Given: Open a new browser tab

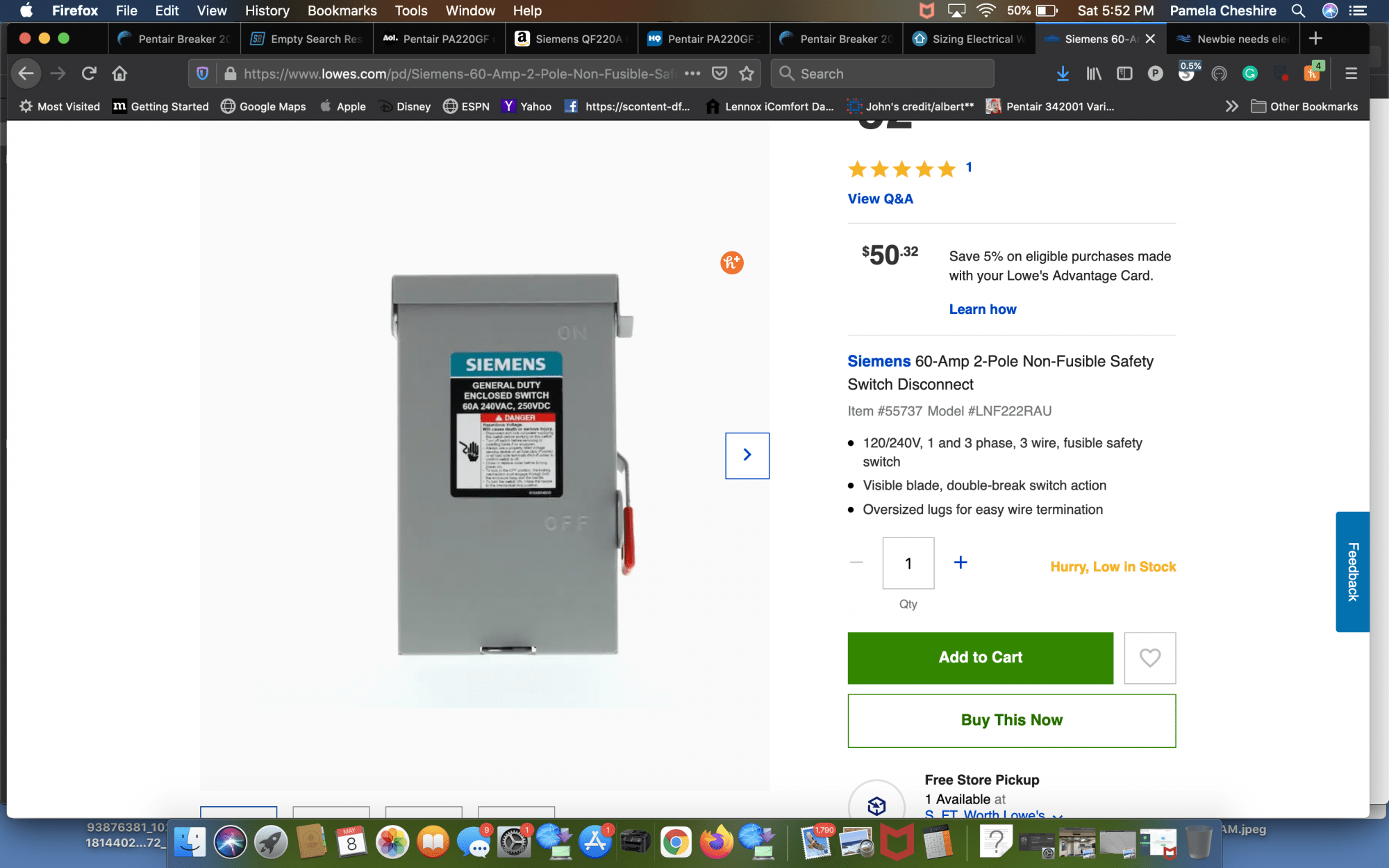Looking at the screenshot, I should tap(1315, 39).
